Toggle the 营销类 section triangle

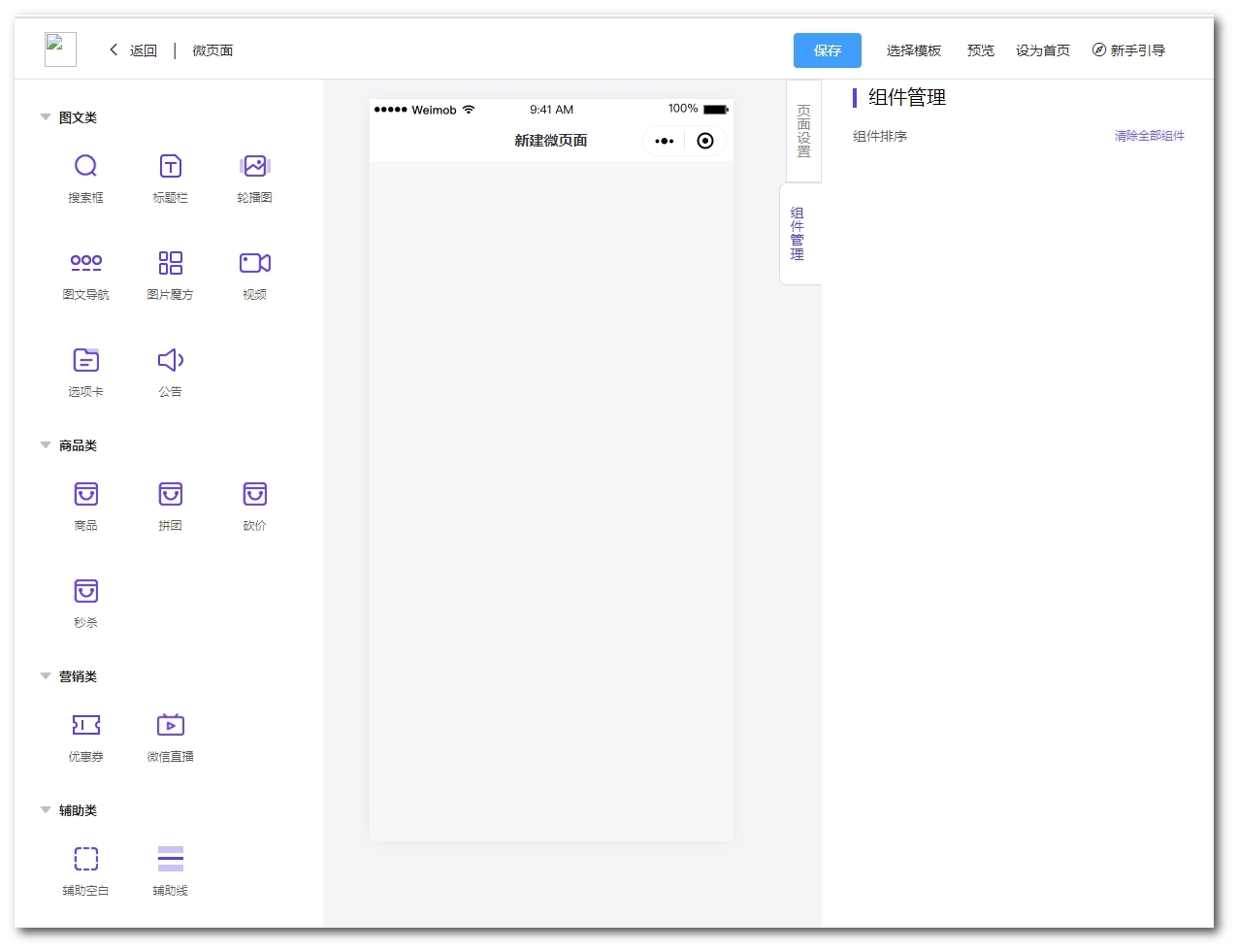pyautogui.click(x=46, y=676)
